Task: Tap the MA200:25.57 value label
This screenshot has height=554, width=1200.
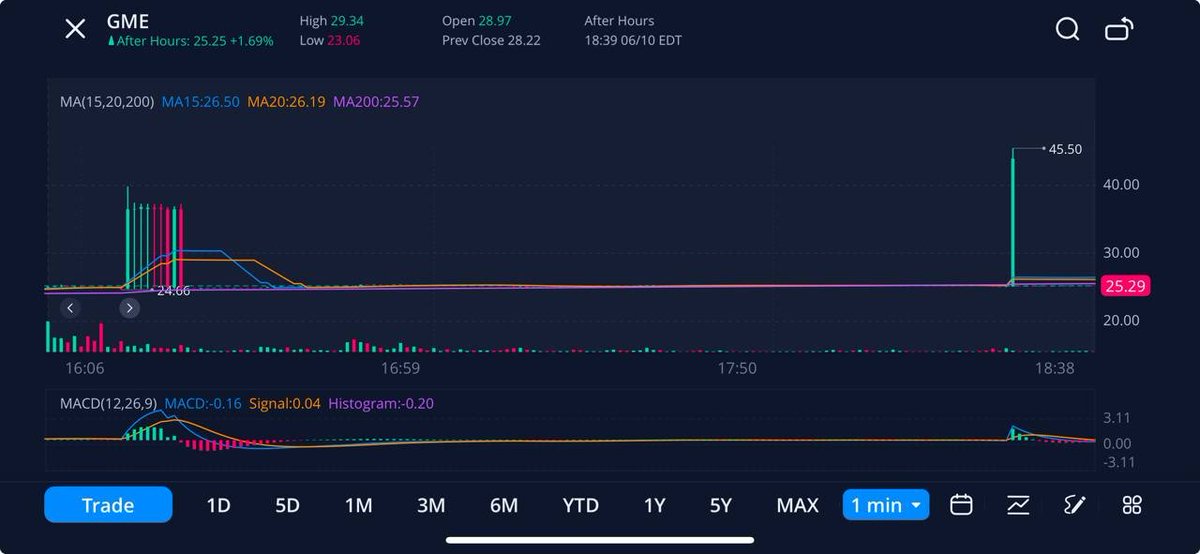Action: [376, 102]
